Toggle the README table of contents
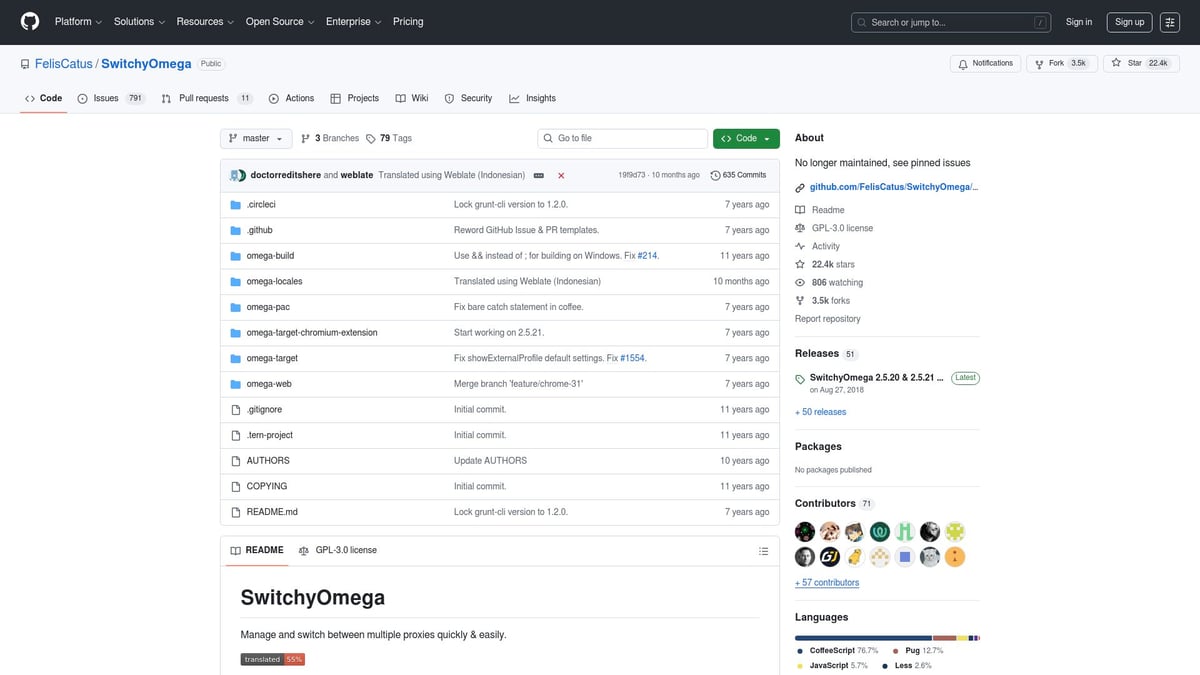 [x=763, y=550]
